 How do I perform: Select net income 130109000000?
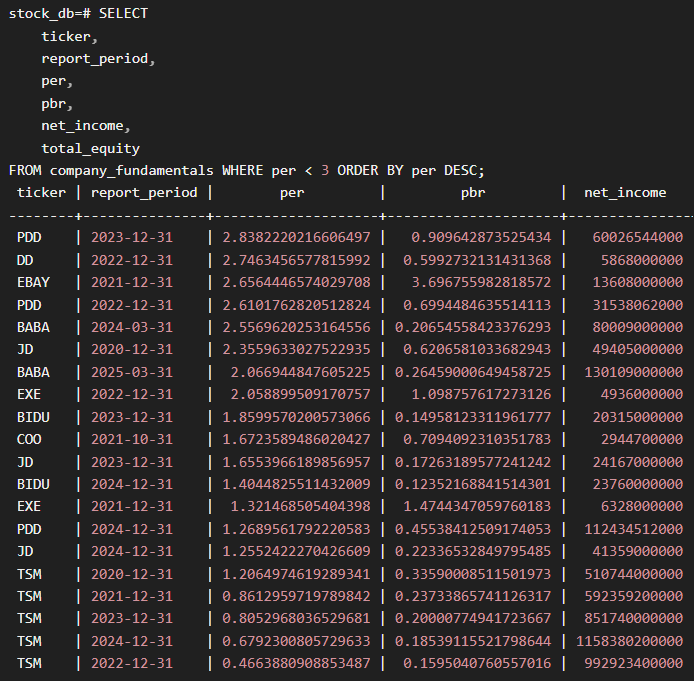point(634,372)
